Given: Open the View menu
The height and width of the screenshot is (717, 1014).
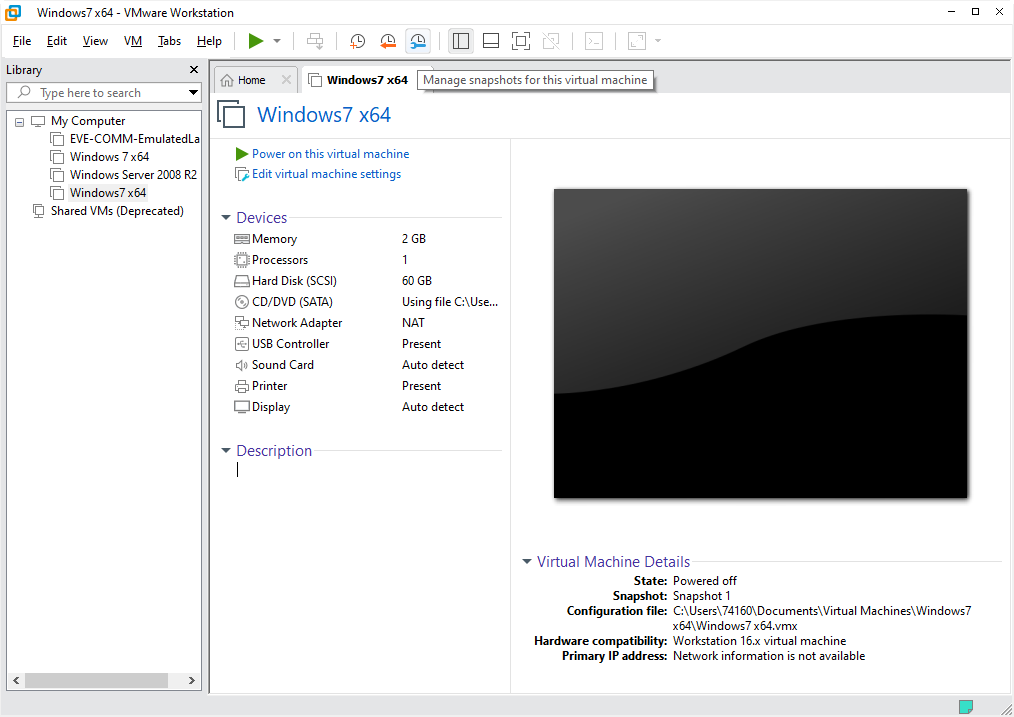Looking at the screenshot, I should tap(95, 41).
